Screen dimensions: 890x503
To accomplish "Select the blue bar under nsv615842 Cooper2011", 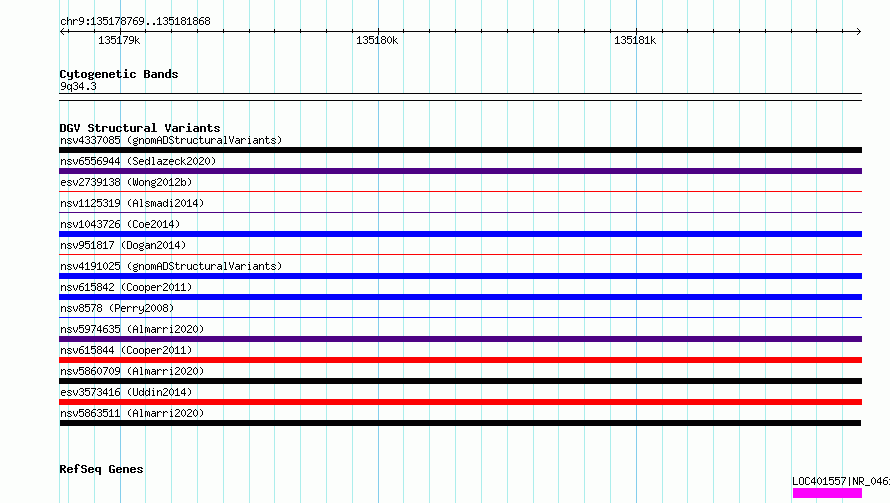I will tap(460, 297).
